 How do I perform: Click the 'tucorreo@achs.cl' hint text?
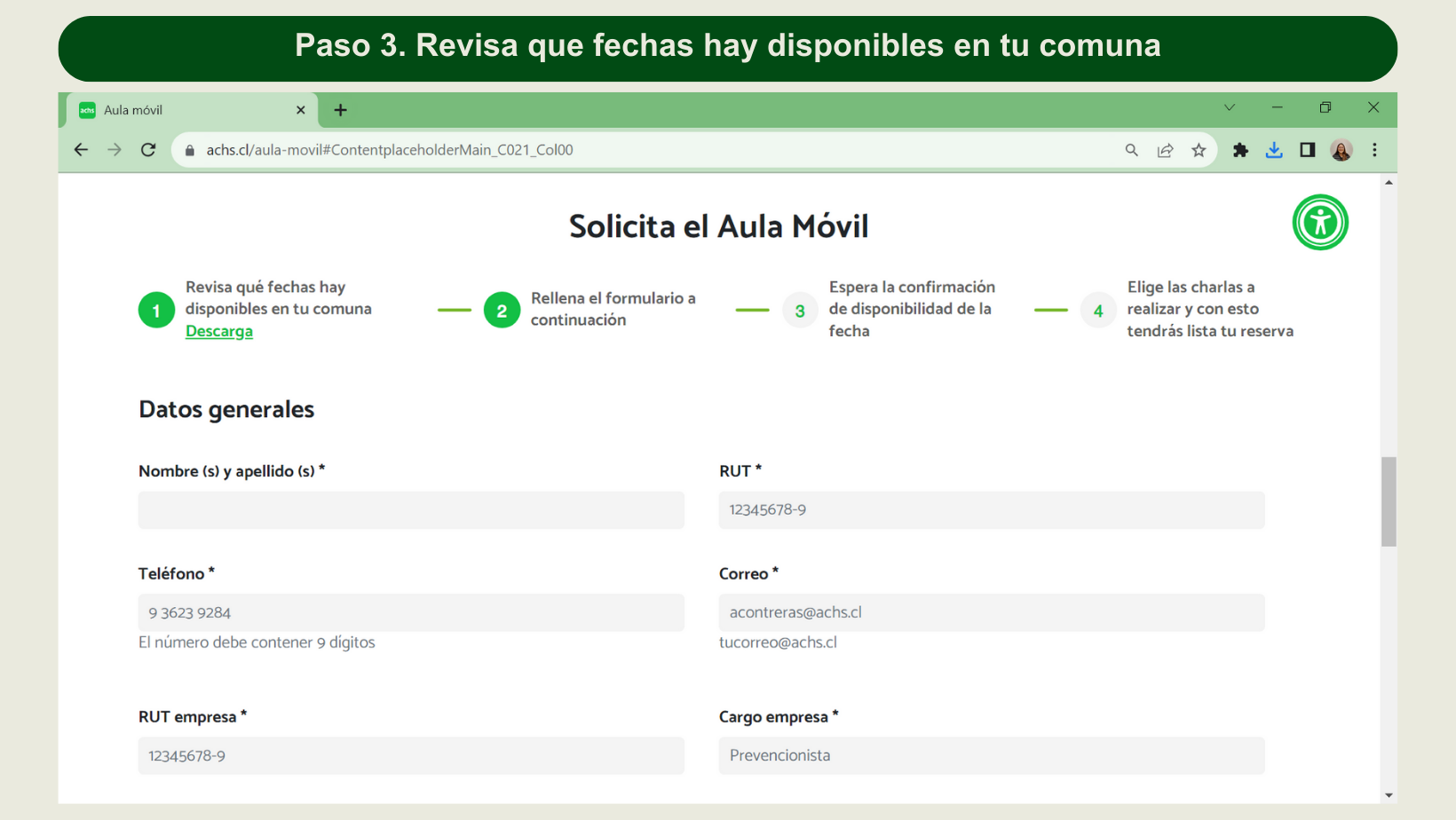[x=778, y=643]
